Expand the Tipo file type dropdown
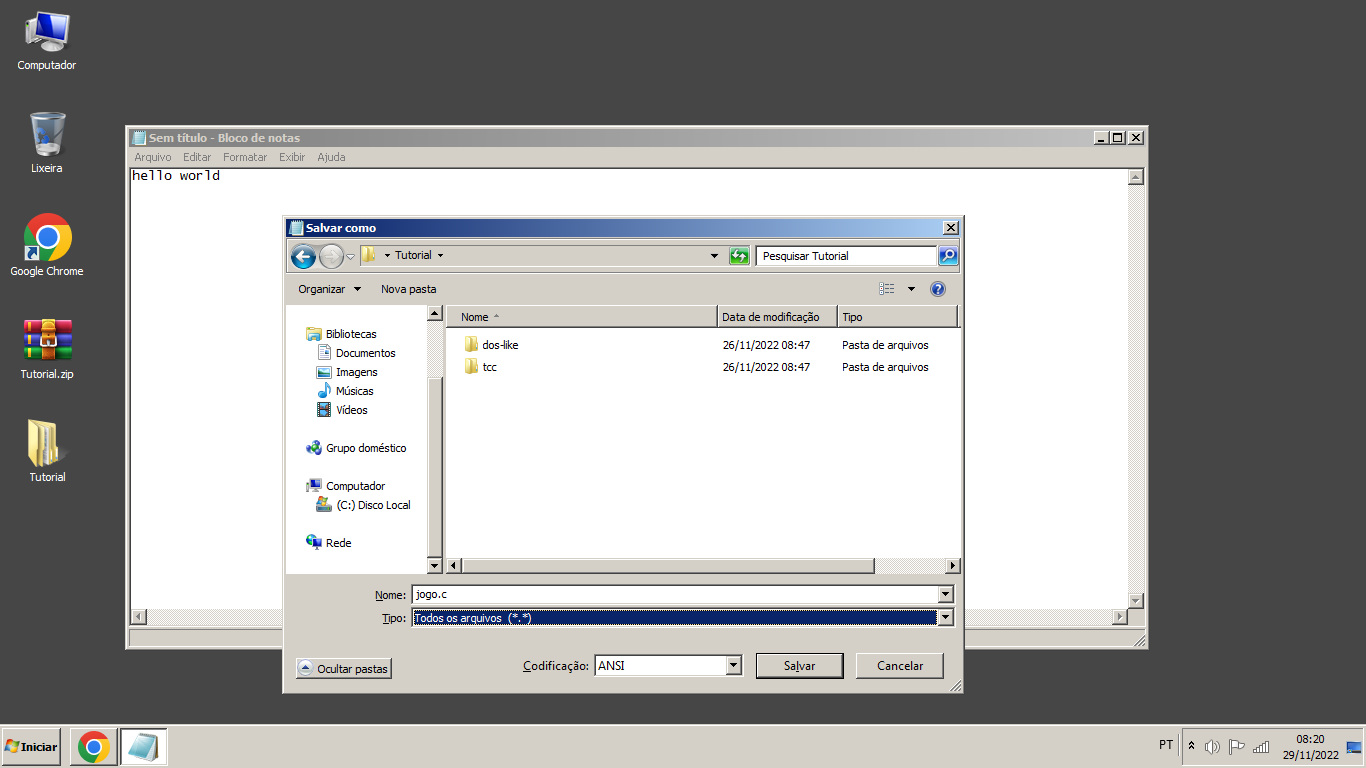This screenshot has height=768, width=1366. pyautogui.click(x=945, y=618)
